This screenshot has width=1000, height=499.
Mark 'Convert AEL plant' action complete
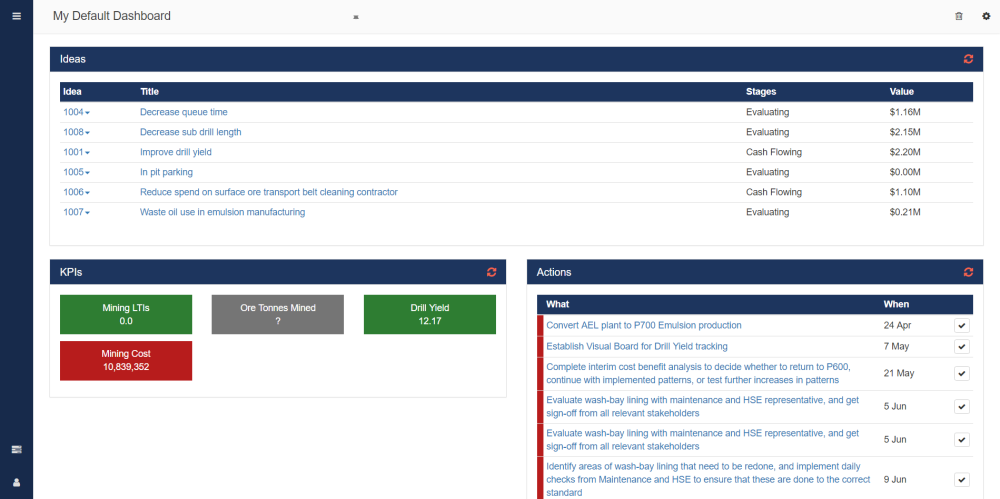pyautogui.click(x=962, y=325)
